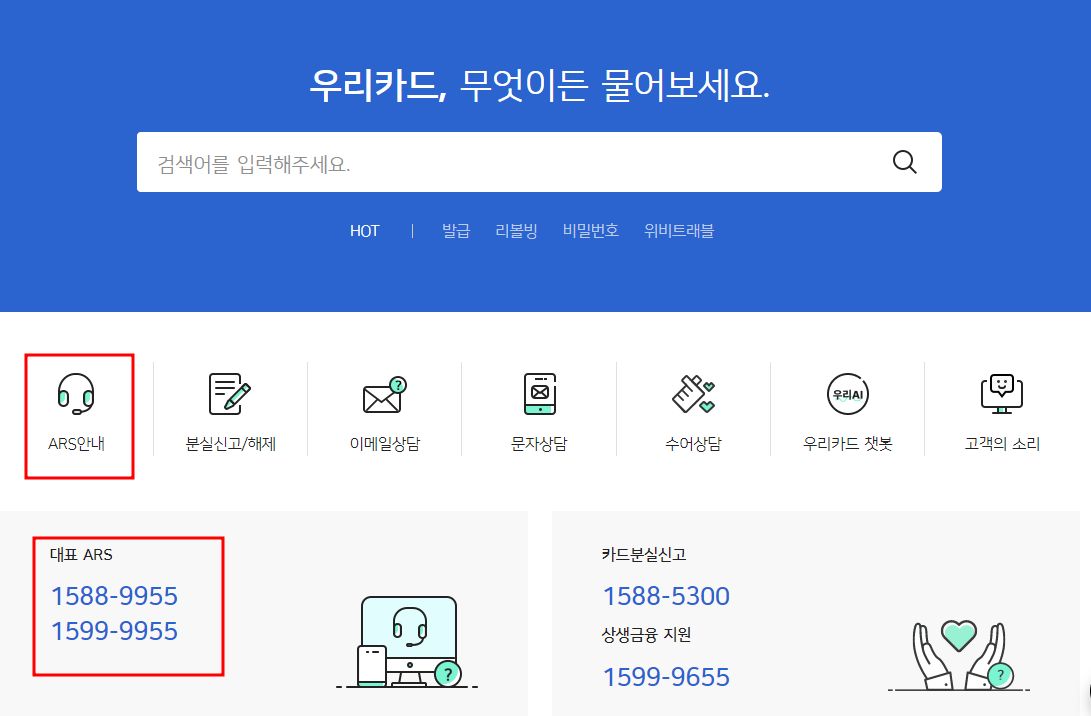Click the 1599-9955 ARS number
This screenshot has height=716, width=1091.
(115, 633)
